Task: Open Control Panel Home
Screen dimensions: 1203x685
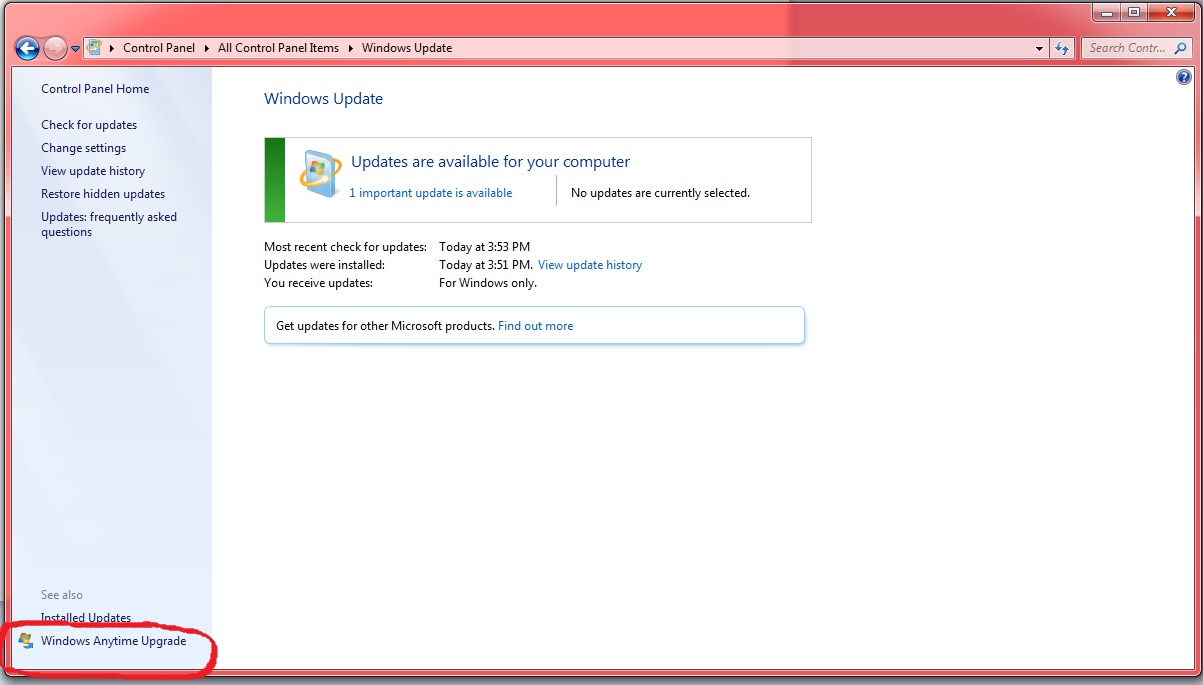Action: click(x=95, y=89)
